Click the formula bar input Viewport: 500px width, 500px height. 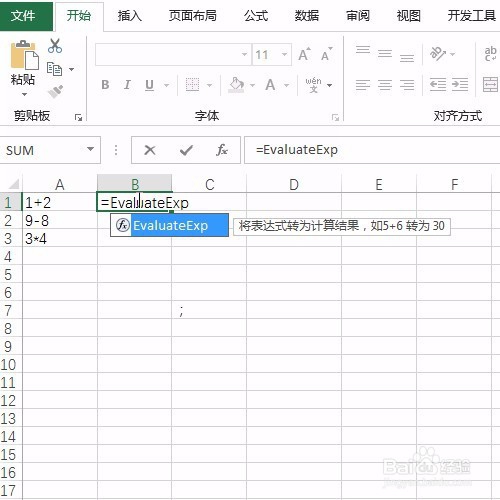[372, 150]
